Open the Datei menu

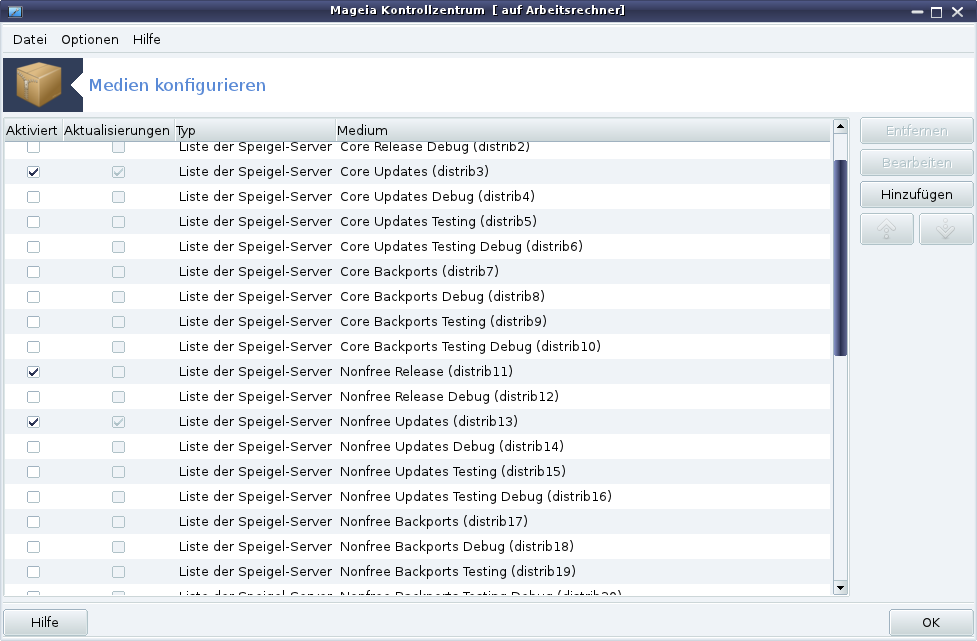point(30,39)
